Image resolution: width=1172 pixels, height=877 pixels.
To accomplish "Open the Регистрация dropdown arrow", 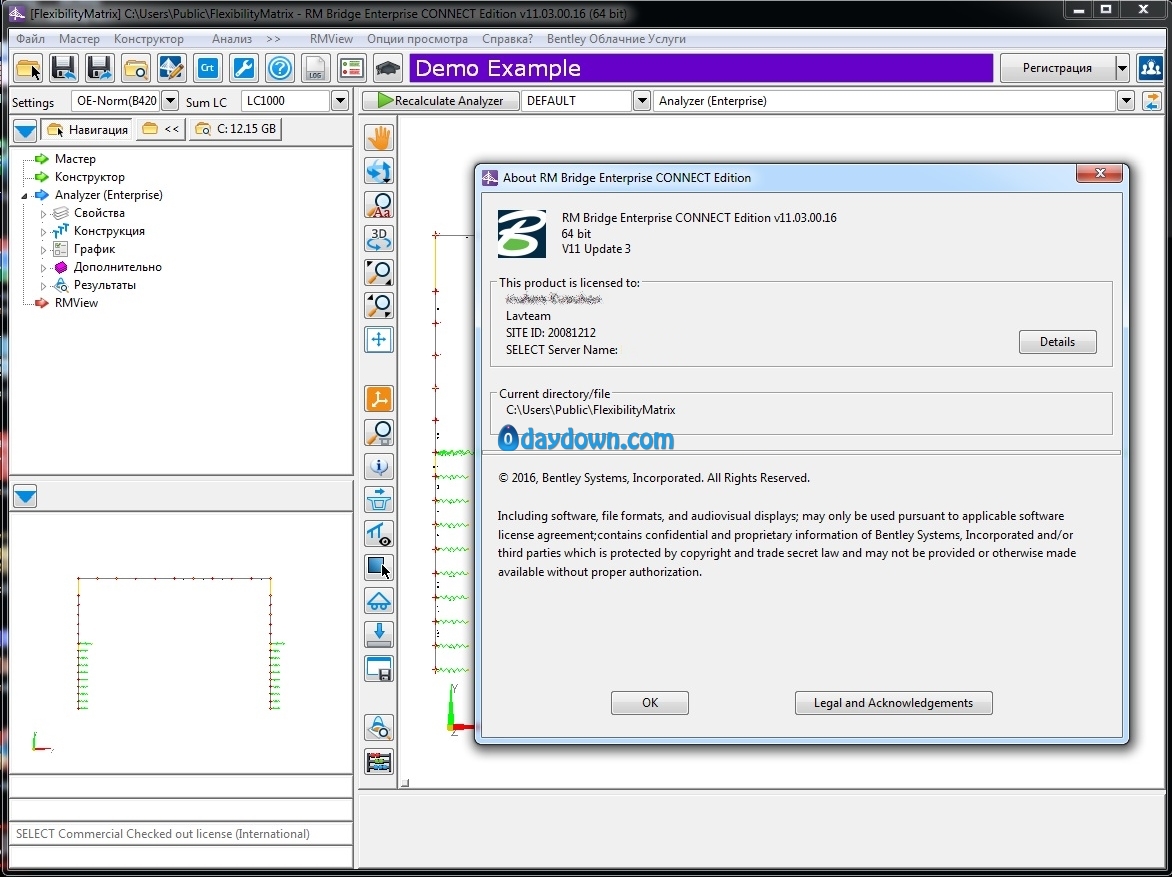I will coord(1122,68).
